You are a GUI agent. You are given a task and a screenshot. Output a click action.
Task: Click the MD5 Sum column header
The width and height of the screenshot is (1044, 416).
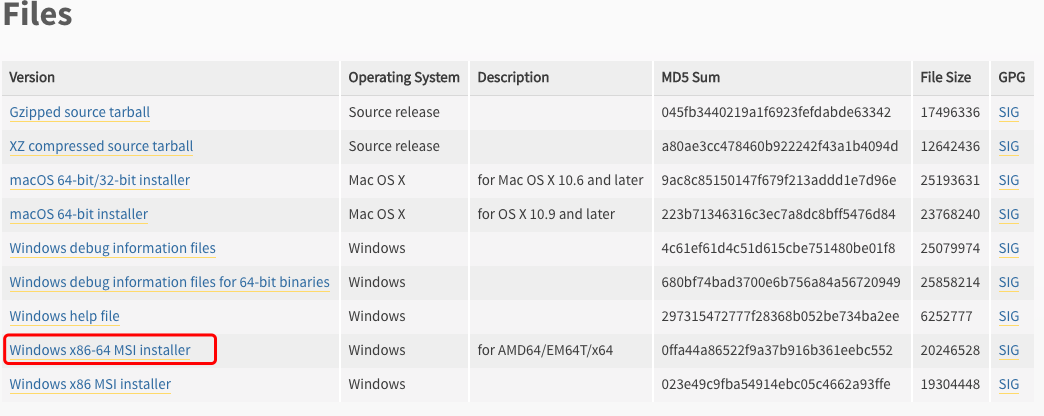click(690, 77)
